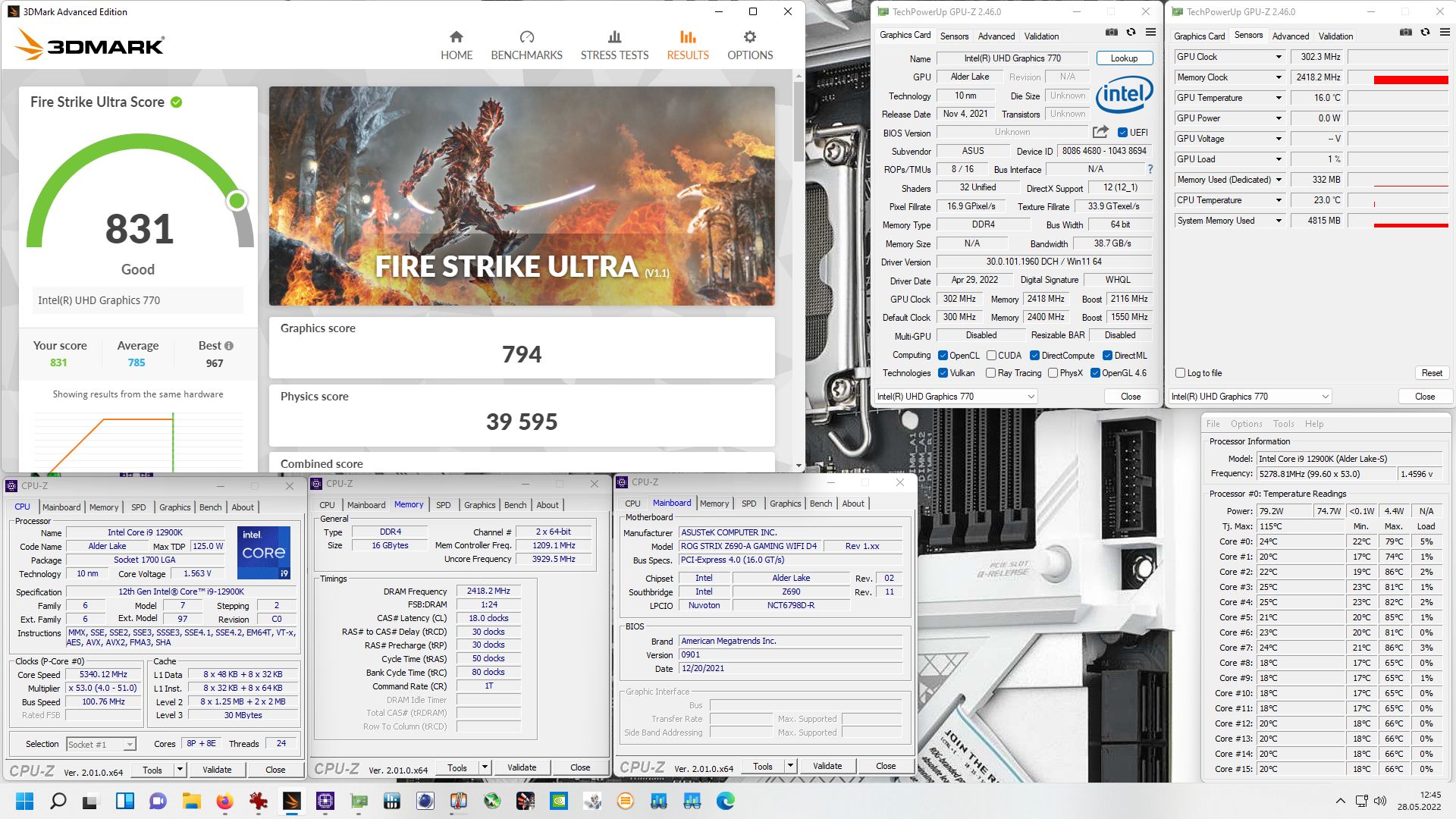This screenshot has height=819, width=1456.
Task: Toggle the UEFI checkbox in GPU-Z
Action: [1122, 132]
